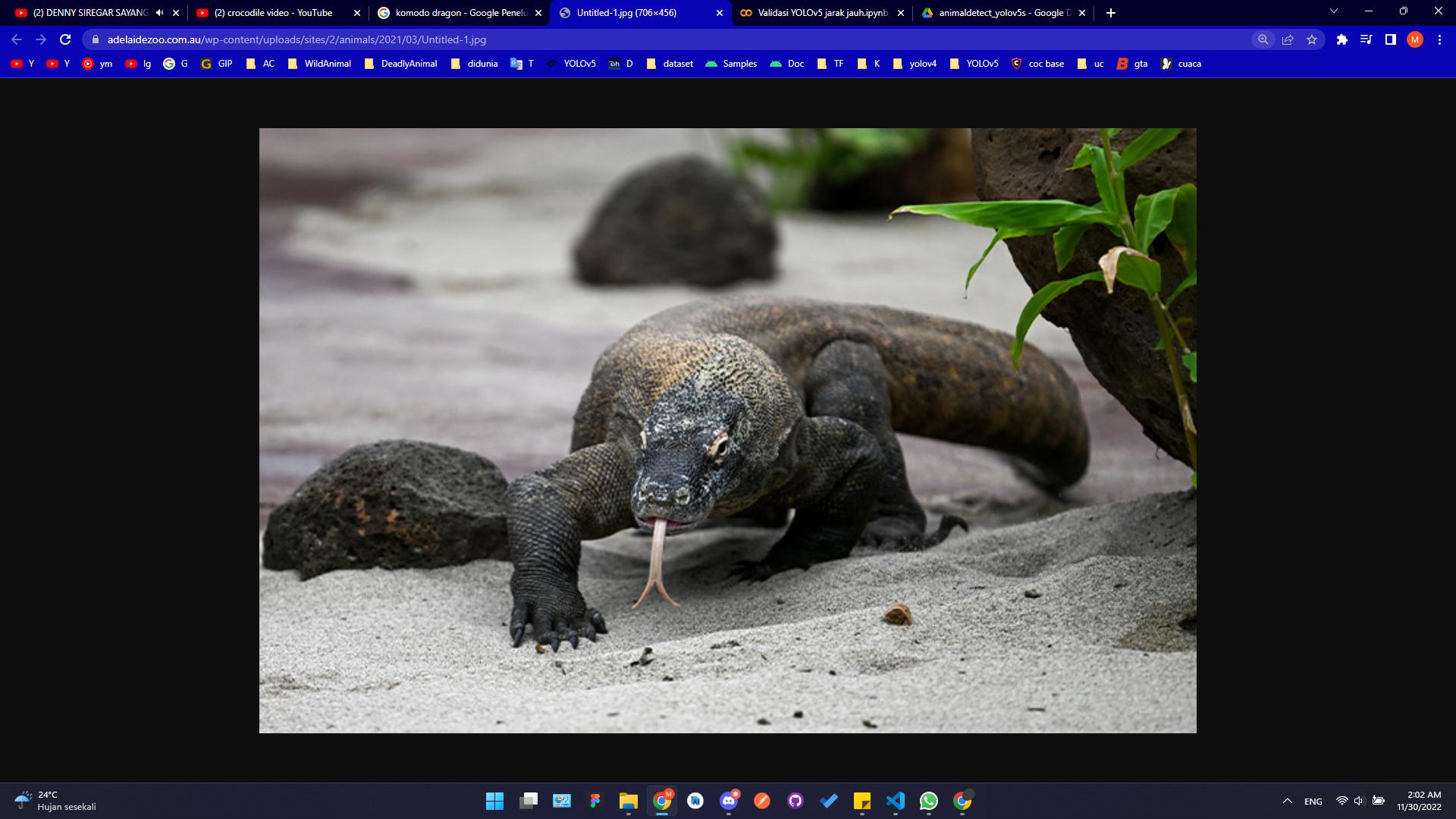Share this page via share icon
Image resolution: width=1456 pixels, height=819 pixels.
click(1288, 39)
